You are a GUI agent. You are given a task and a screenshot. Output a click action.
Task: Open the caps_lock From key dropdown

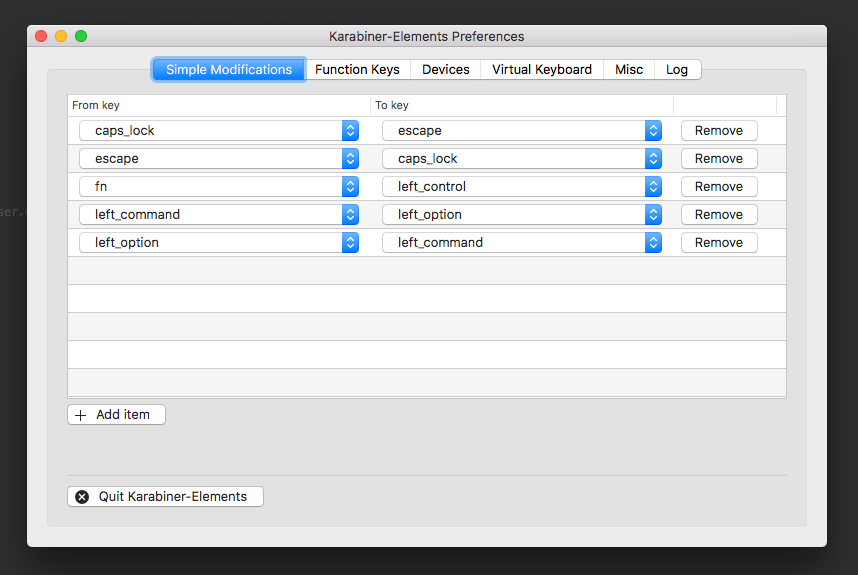219,131
